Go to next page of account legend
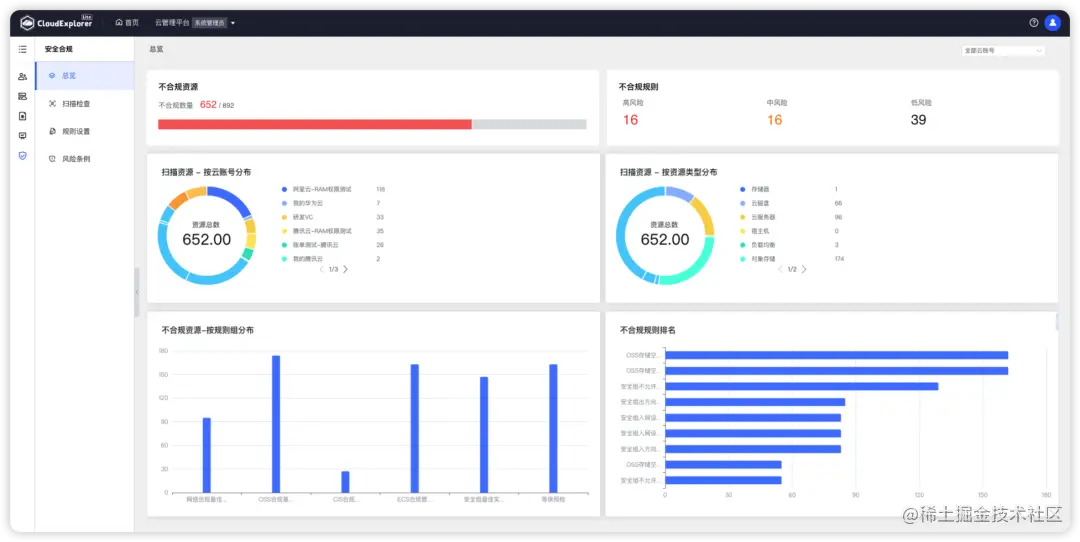The height and width of the screenshot is (542, 1080). pyautogui.click(x=346, y=269)
